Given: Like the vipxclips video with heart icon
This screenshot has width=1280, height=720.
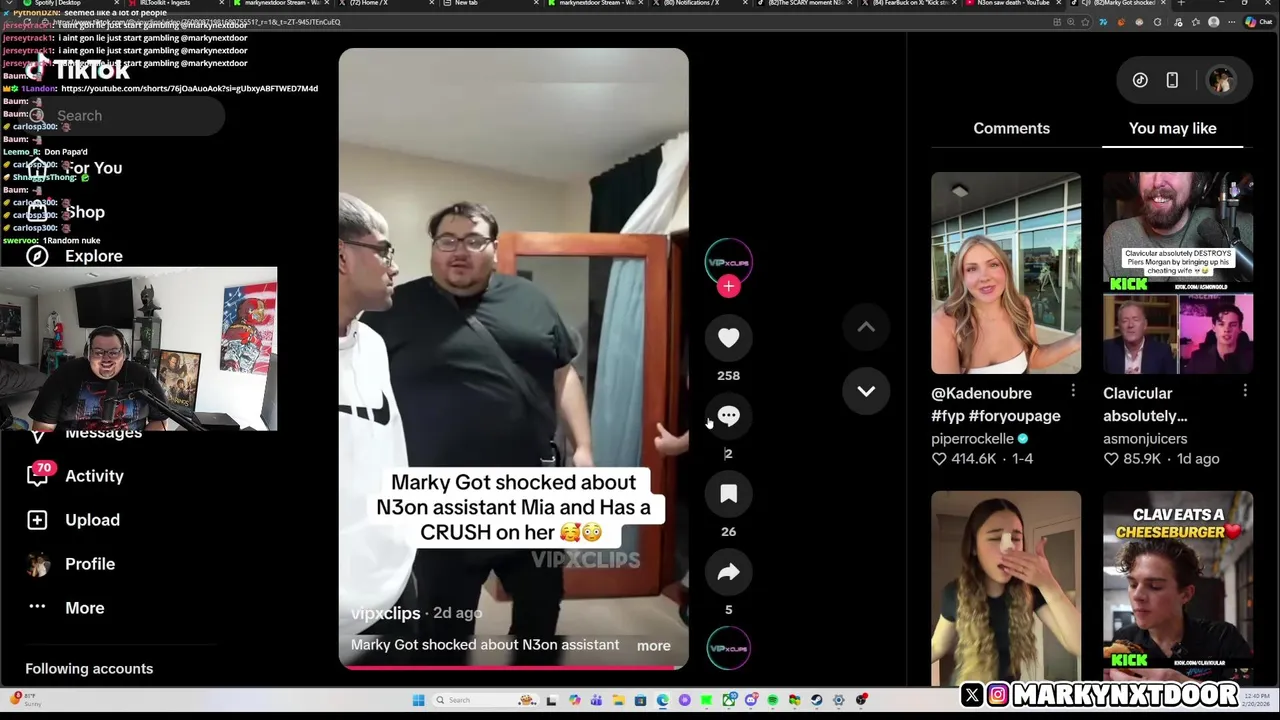Looking at the screenshot, I should click(728, 338).
